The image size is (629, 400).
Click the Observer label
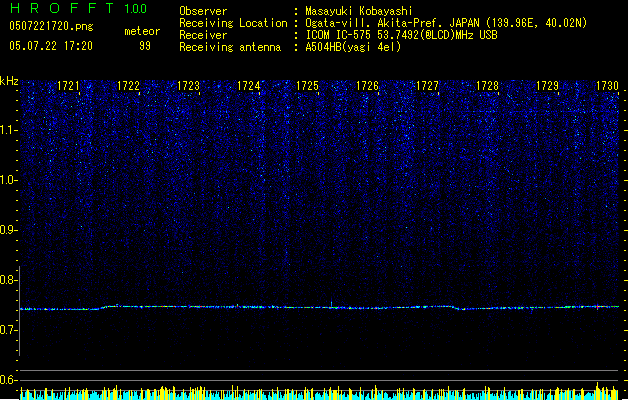[x=203, y=11]
